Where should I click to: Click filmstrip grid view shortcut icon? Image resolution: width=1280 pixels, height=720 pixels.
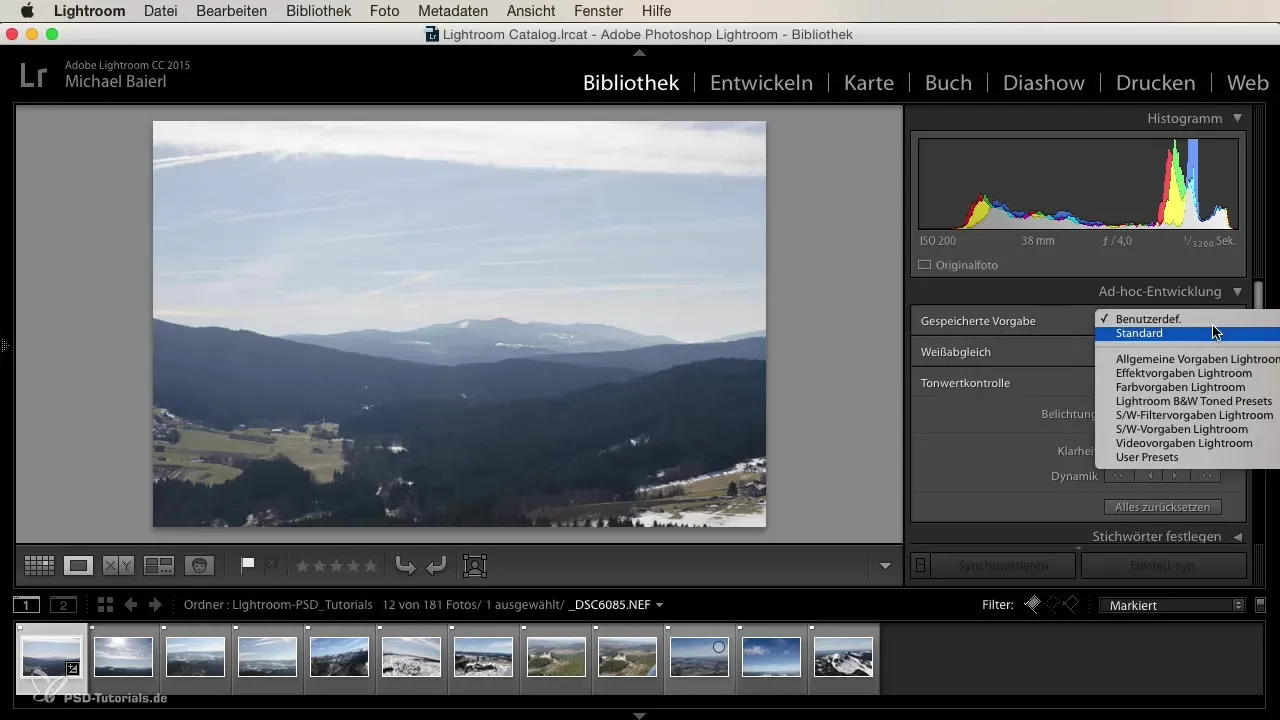106,605
